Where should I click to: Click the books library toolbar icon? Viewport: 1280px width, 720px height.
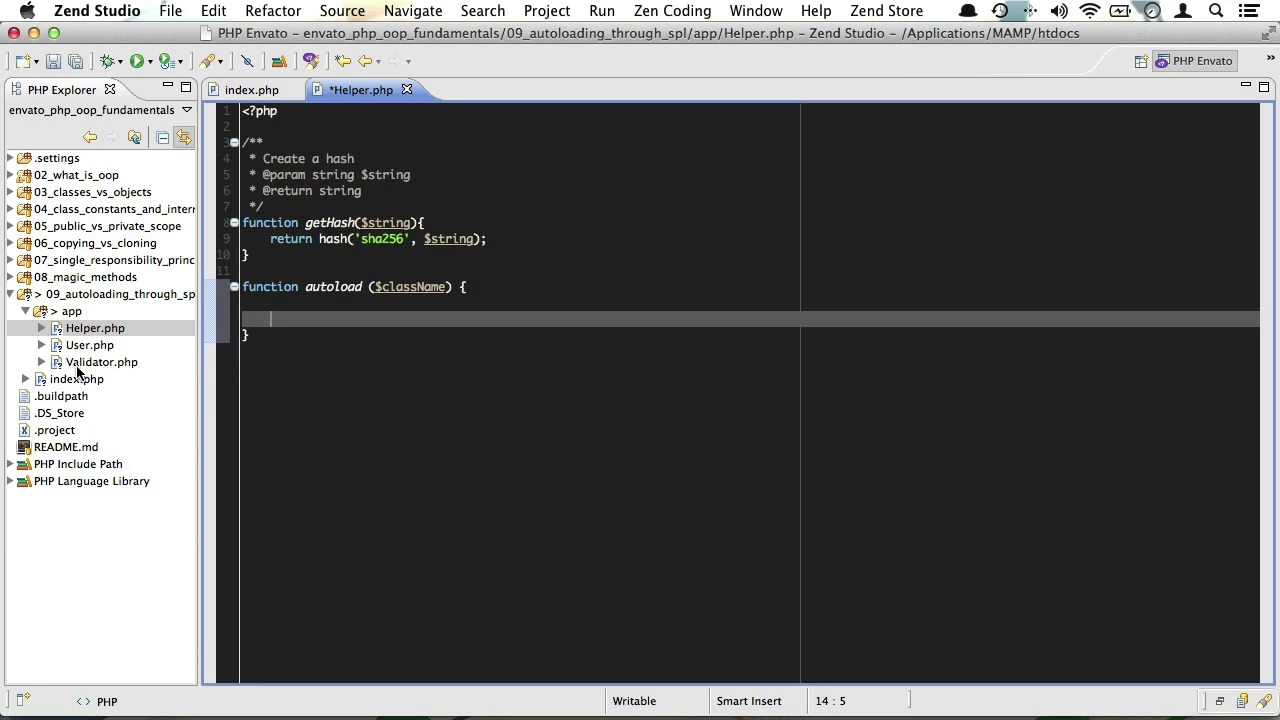click(x=279, y=61)
